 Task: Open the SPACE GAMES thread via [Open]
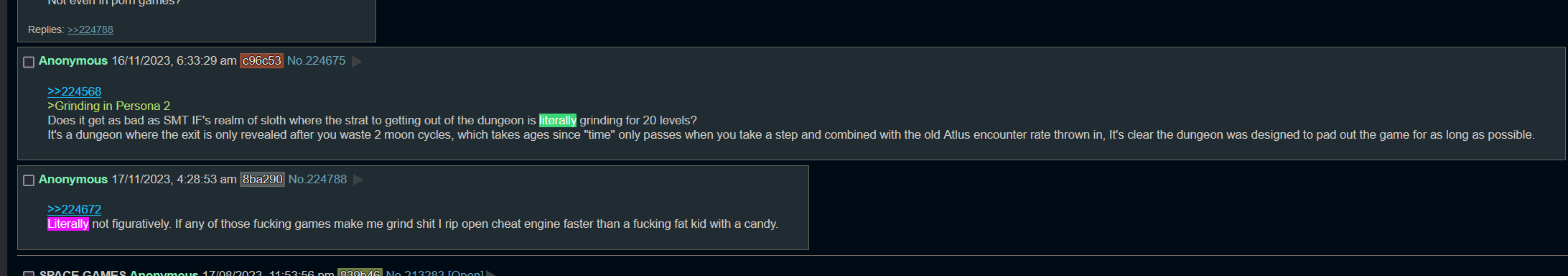tap(465, 273)
